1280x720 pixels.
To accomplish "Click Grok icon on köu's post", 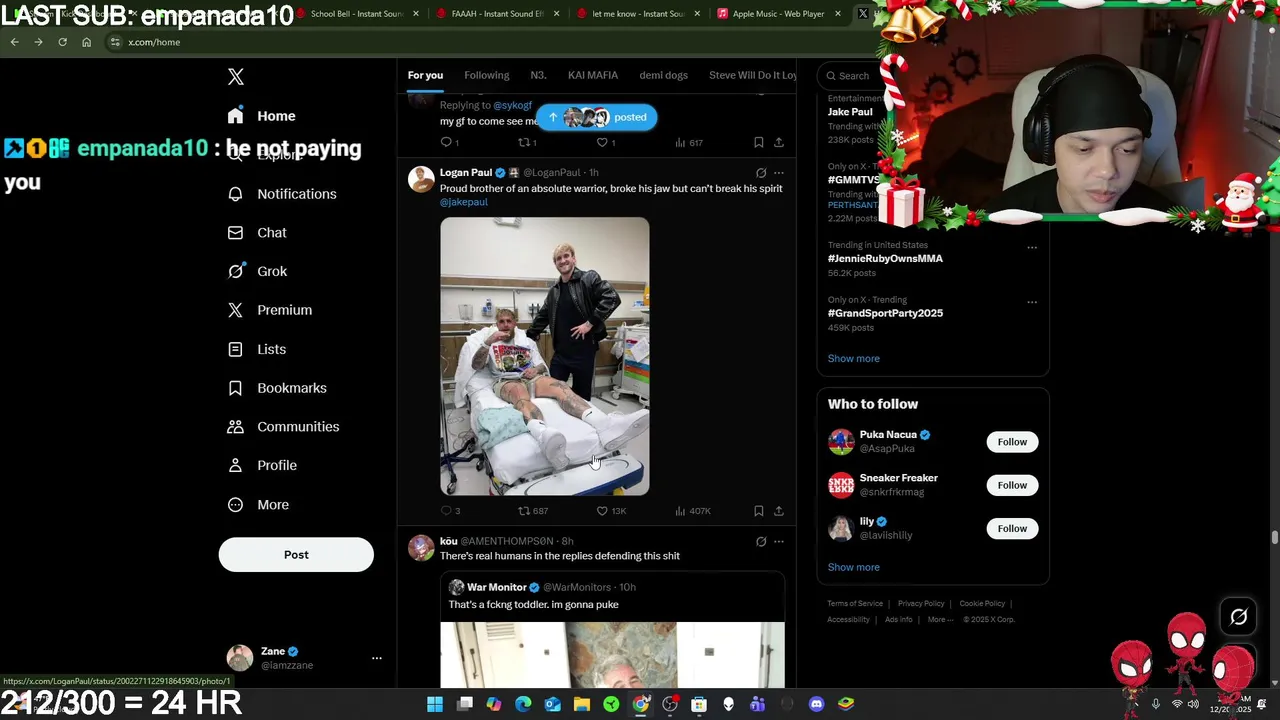I will 761,542.
